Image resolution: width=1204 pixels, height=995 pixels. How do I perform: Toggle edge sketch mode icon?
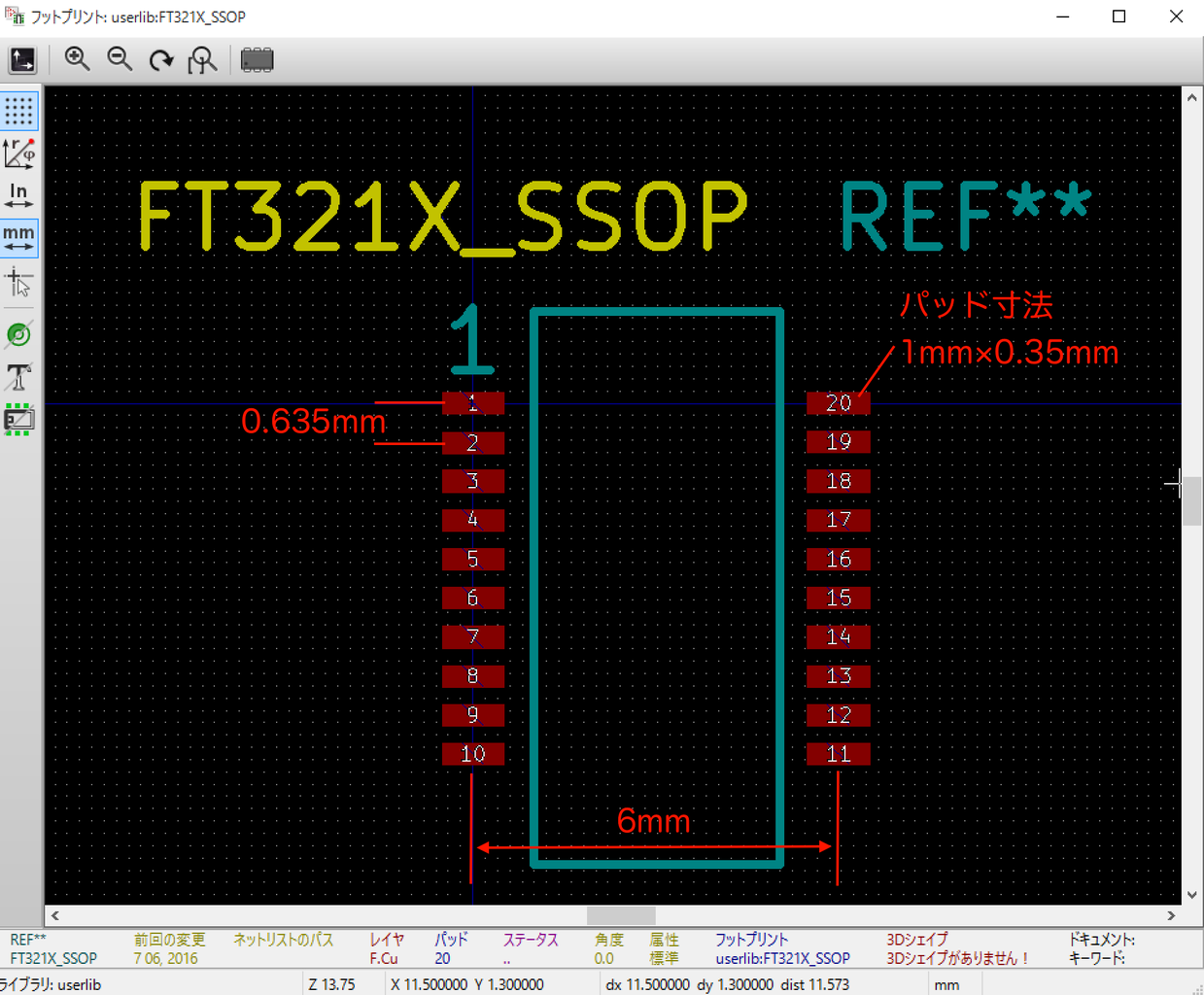pyautogui.click(x=18, y=420)
